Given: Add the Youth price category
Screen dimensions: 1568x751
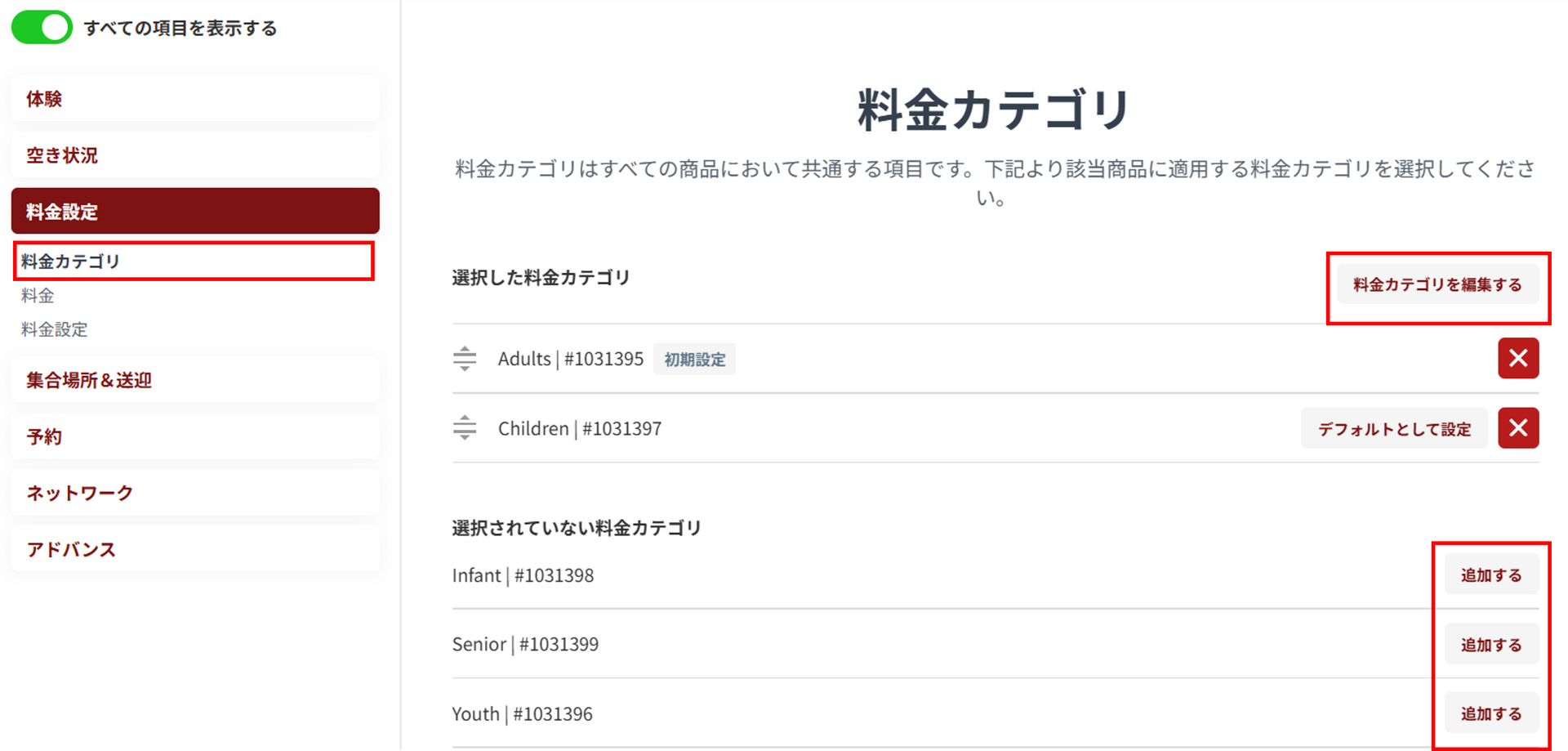Looking at the screenshot, I should coord(1490,713).
